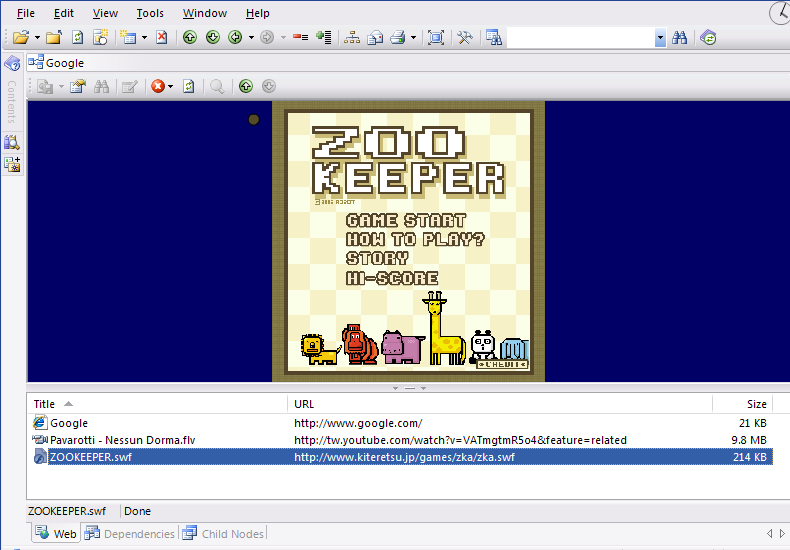Click the green plus expand list icon
Screen dimensions: 790x550
pyautogui.click(x=323, y=37)
